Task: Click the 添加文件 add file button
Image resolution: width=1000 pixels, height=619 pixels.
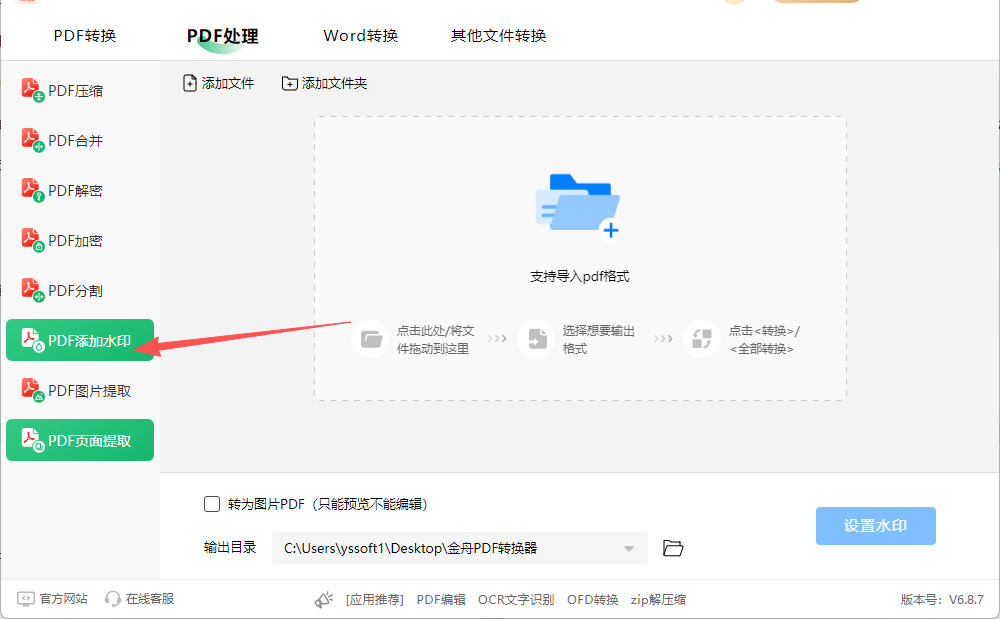Action: click(219, 84)
